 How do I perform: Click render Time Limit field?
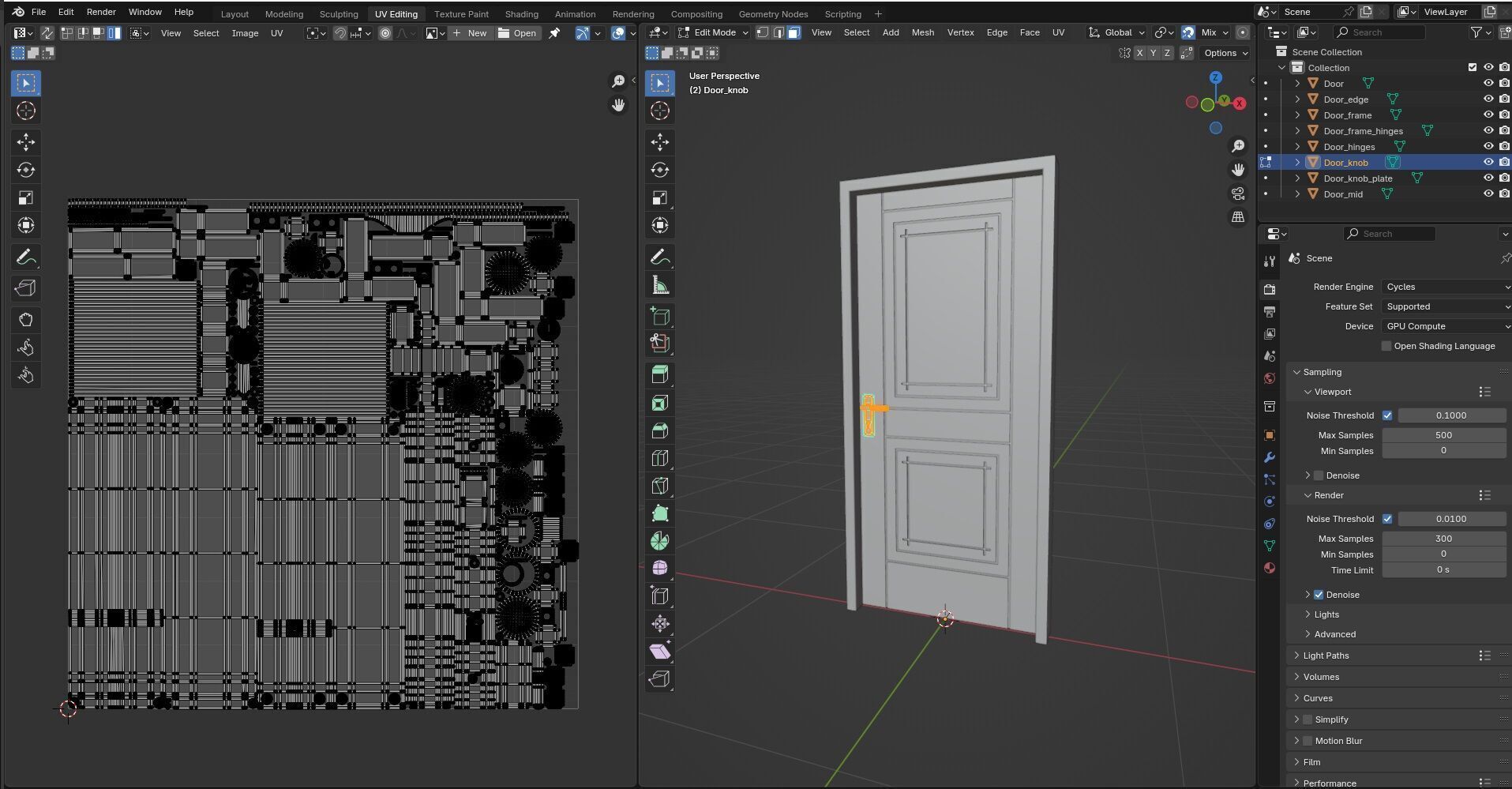[1444, 570]
